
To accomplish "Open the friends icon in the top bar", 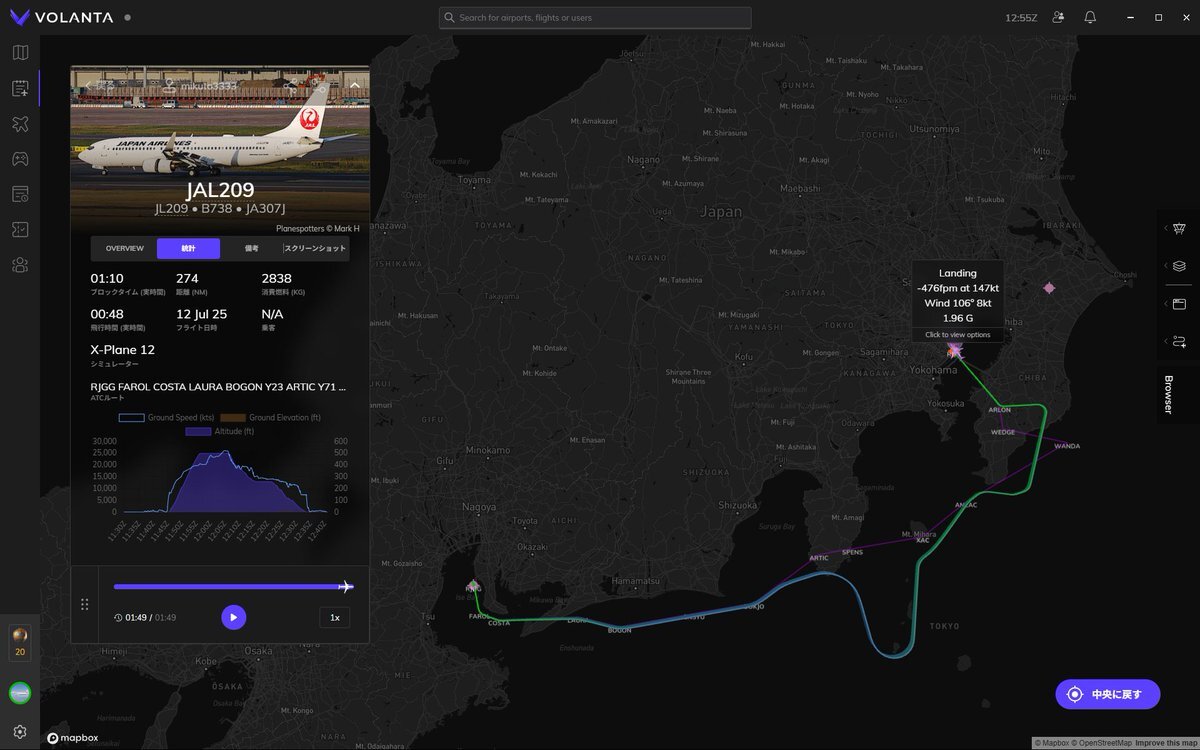I will point(1059,17).
